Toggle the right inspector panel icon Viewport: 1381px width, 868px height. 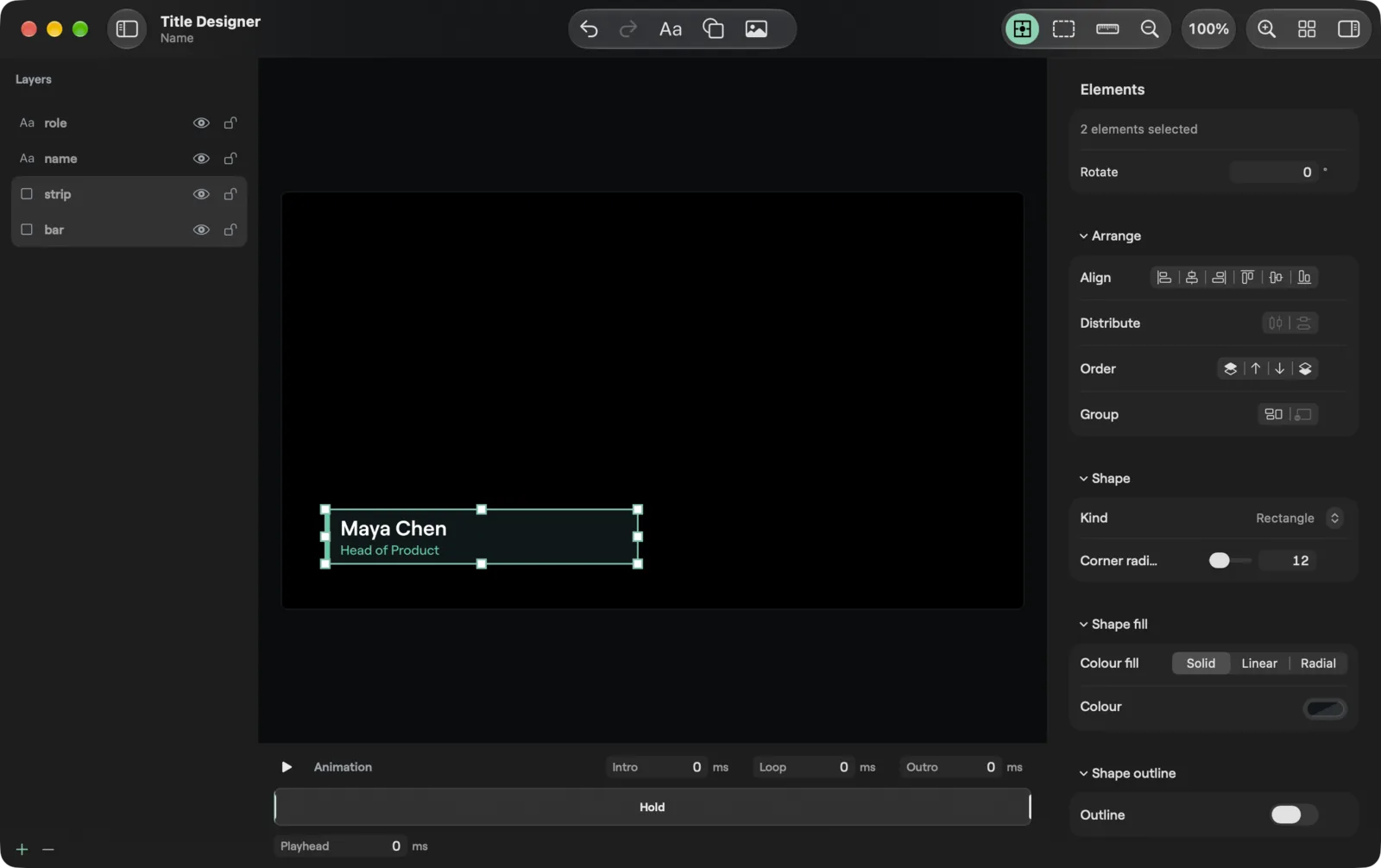tap(1348, 28)
